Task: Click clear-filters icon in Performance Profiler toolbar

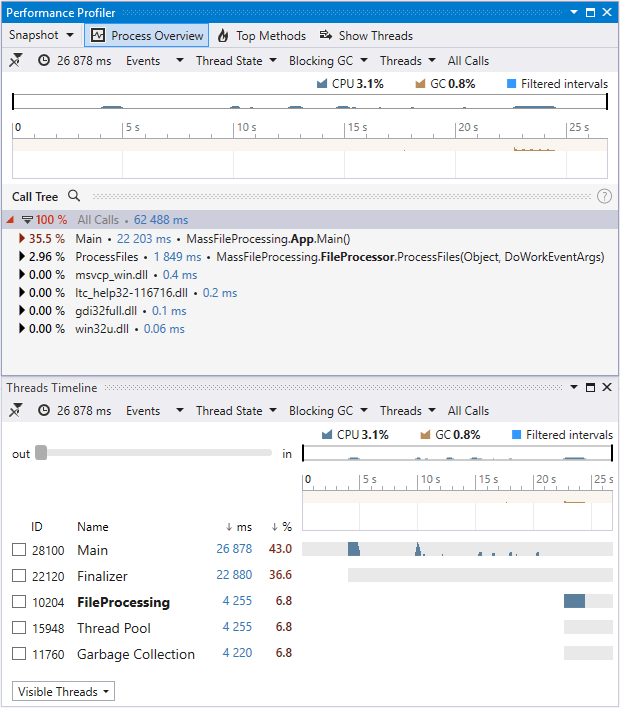Action: 17,61
